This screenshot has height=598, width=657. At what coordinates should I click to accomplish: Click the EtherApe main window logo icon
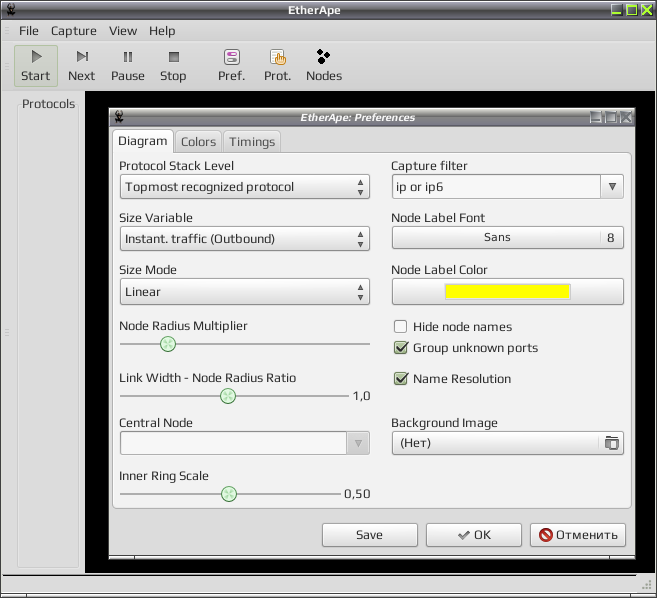10,9
